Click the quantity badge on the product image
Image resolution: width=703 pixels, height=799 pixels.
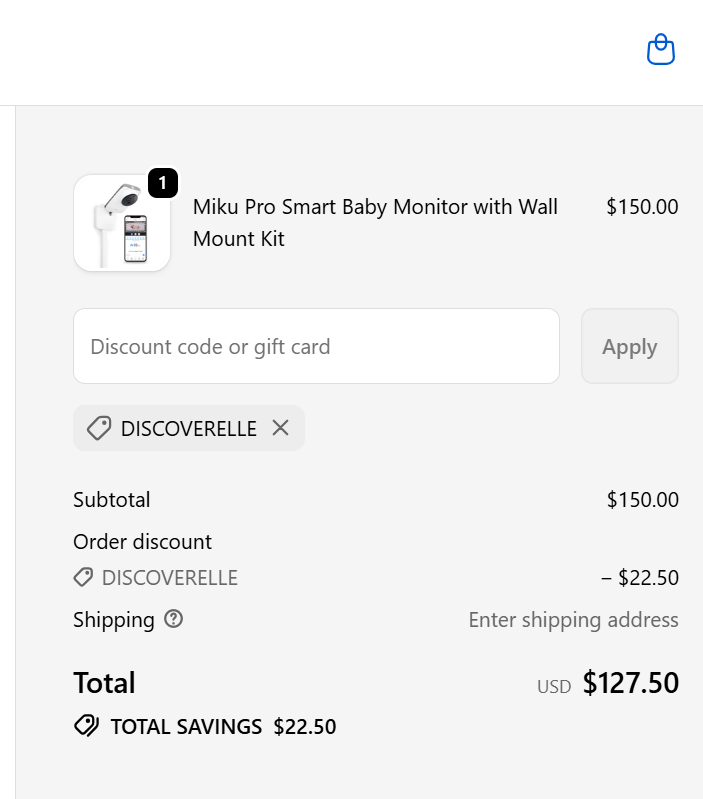pyautogui.click(x=162, y=183)
